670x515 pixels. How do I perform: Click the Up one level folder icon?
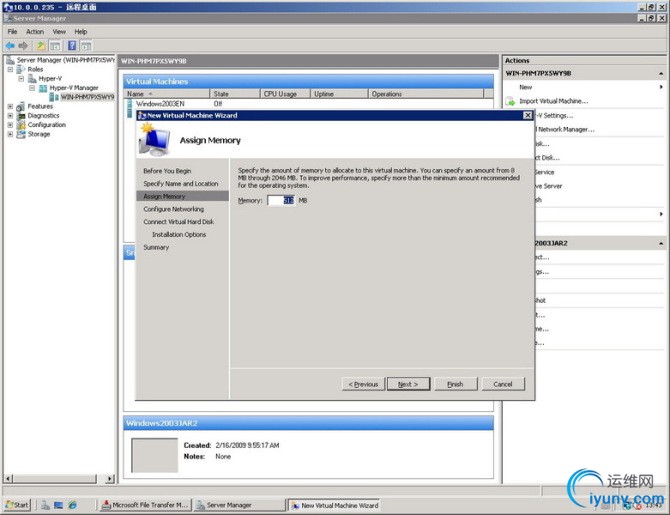41,46
